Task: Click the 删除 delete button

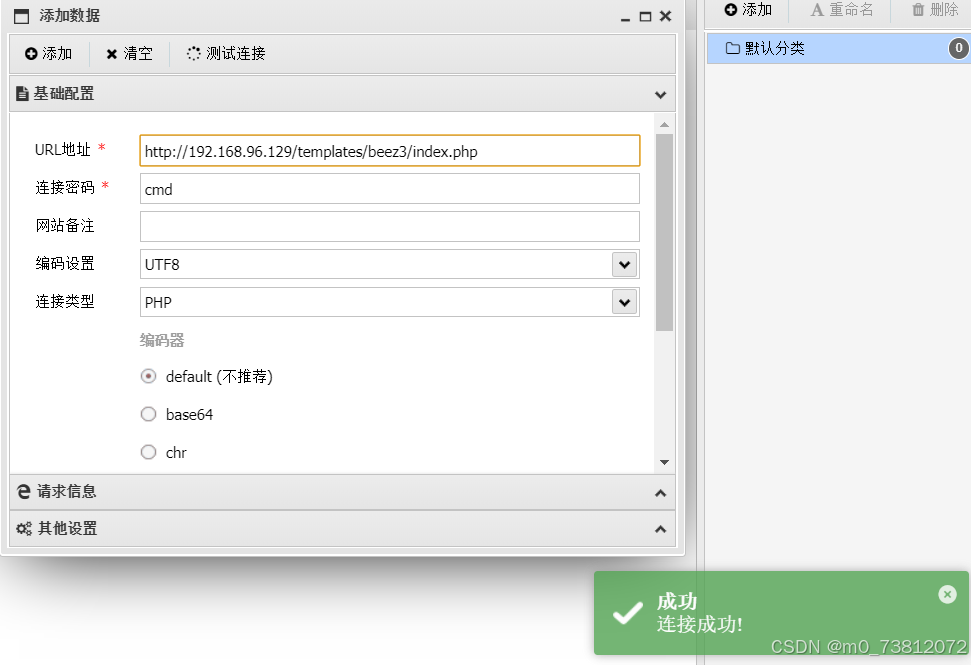Action: coord(935,10)
